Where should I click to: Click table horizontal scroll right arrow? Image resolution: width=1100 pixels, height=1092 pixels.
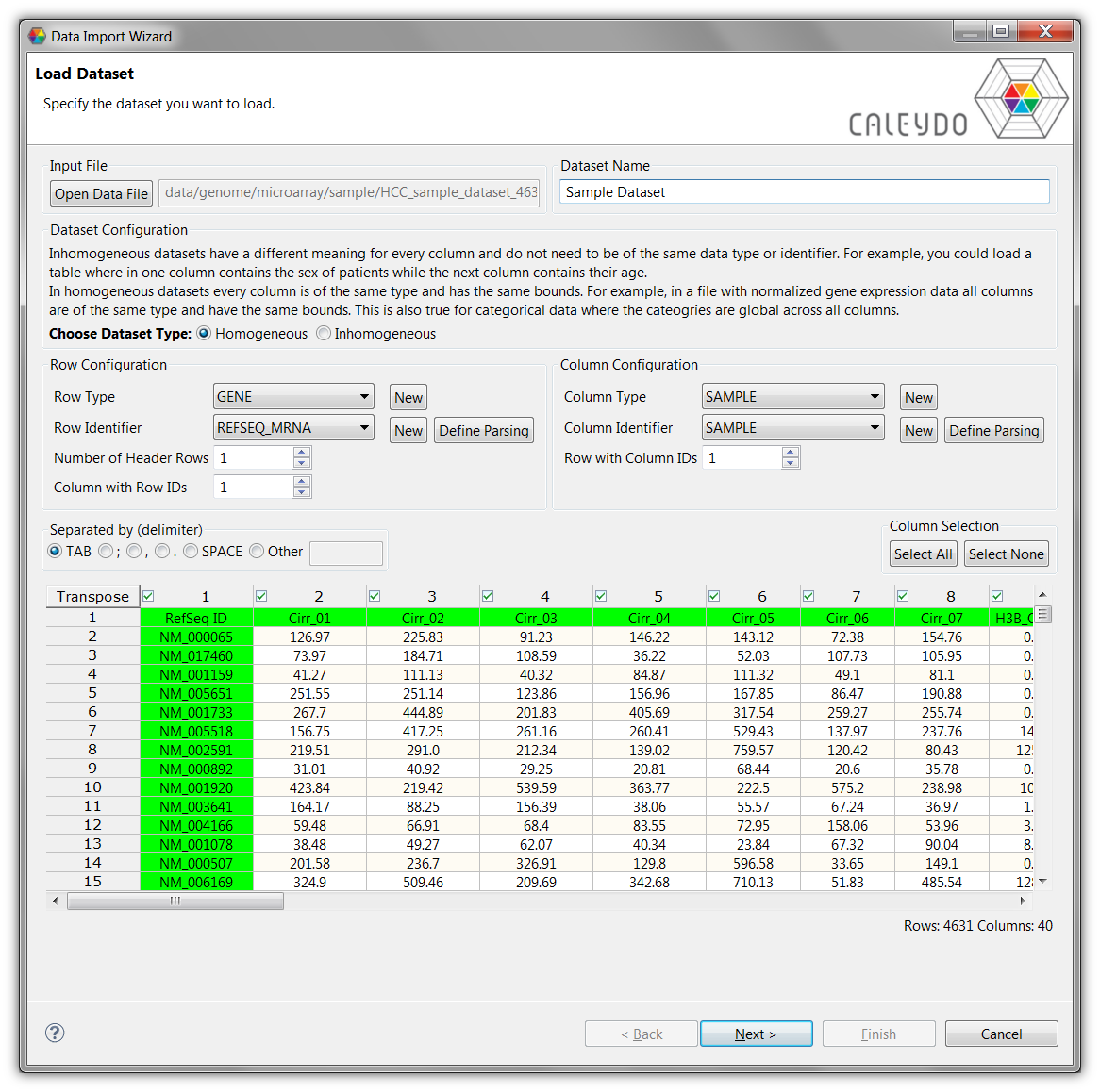[1023, 901]
